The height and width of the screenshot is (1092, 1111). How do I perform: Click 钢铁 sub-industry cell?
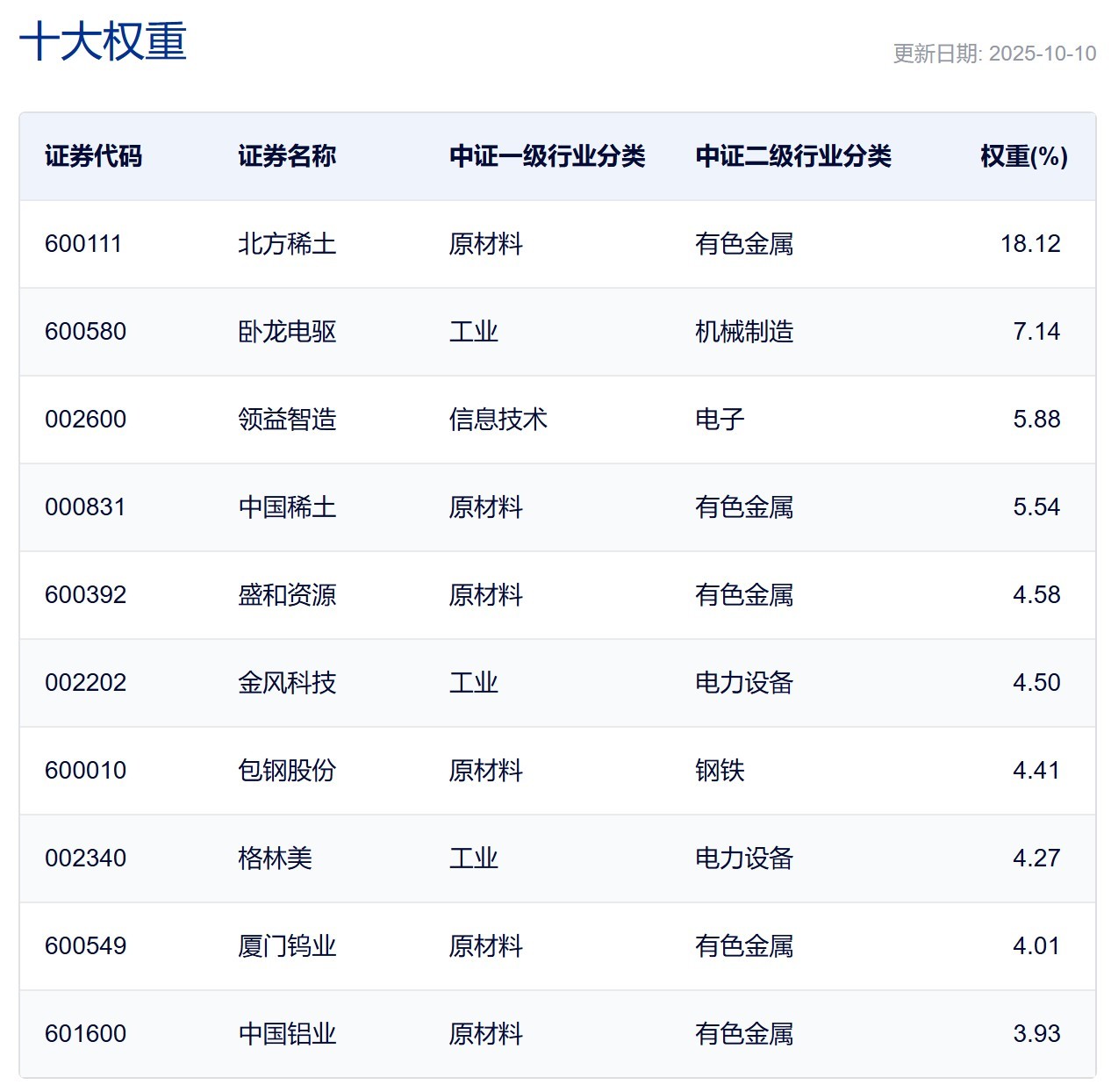click(x=720, y=771)
